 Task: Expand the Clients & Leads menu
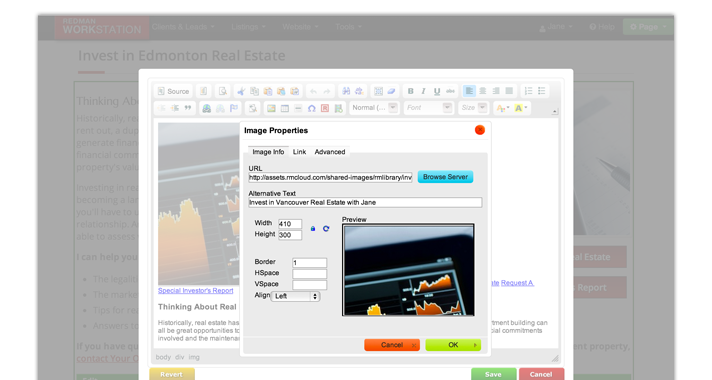[183, 27]
